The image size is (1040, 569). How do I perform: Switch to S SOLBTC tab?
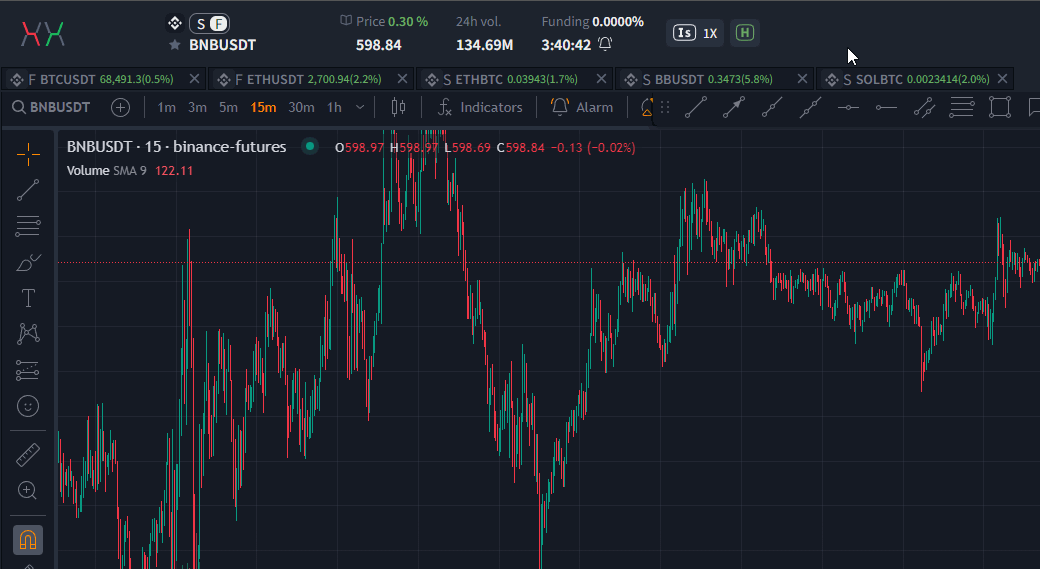click(915, 80)
